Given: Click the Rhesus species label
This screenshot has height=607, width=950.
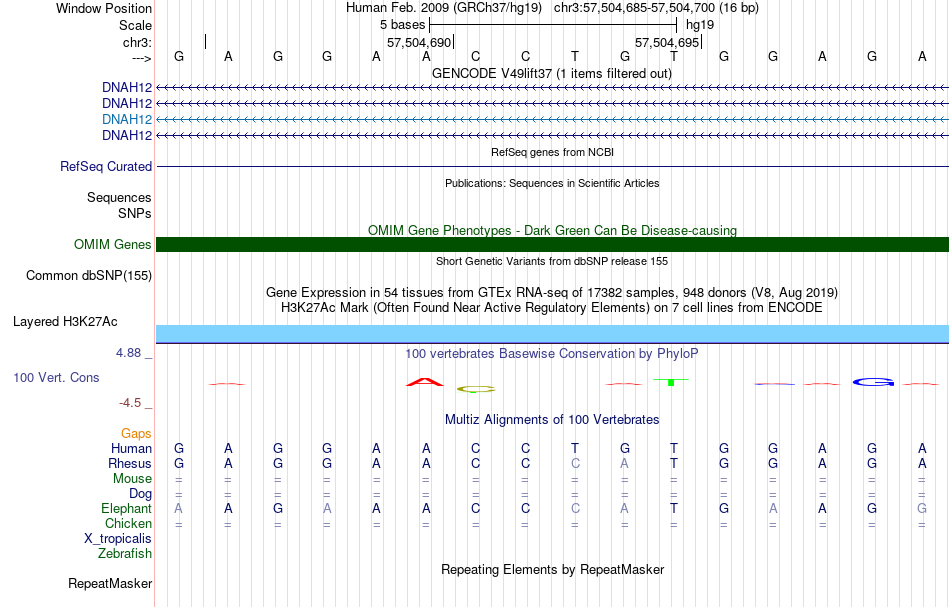Looking at the screenshot, I should [130, 463].
